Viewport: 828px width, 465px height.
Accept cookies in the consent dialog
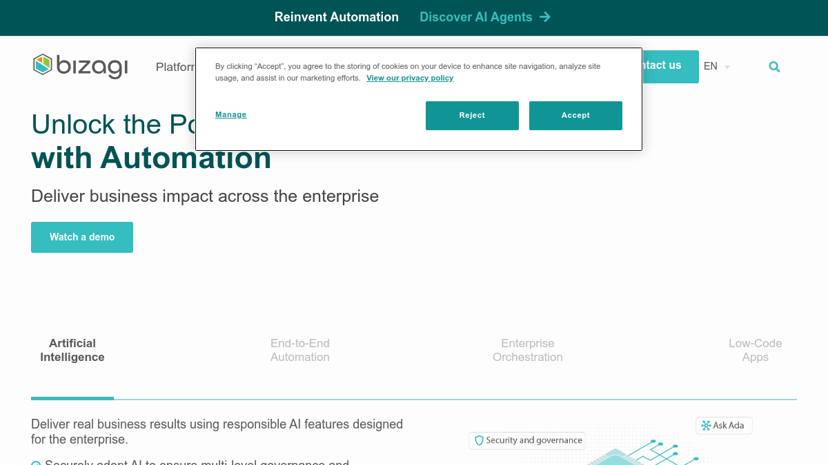click(576, 115)
